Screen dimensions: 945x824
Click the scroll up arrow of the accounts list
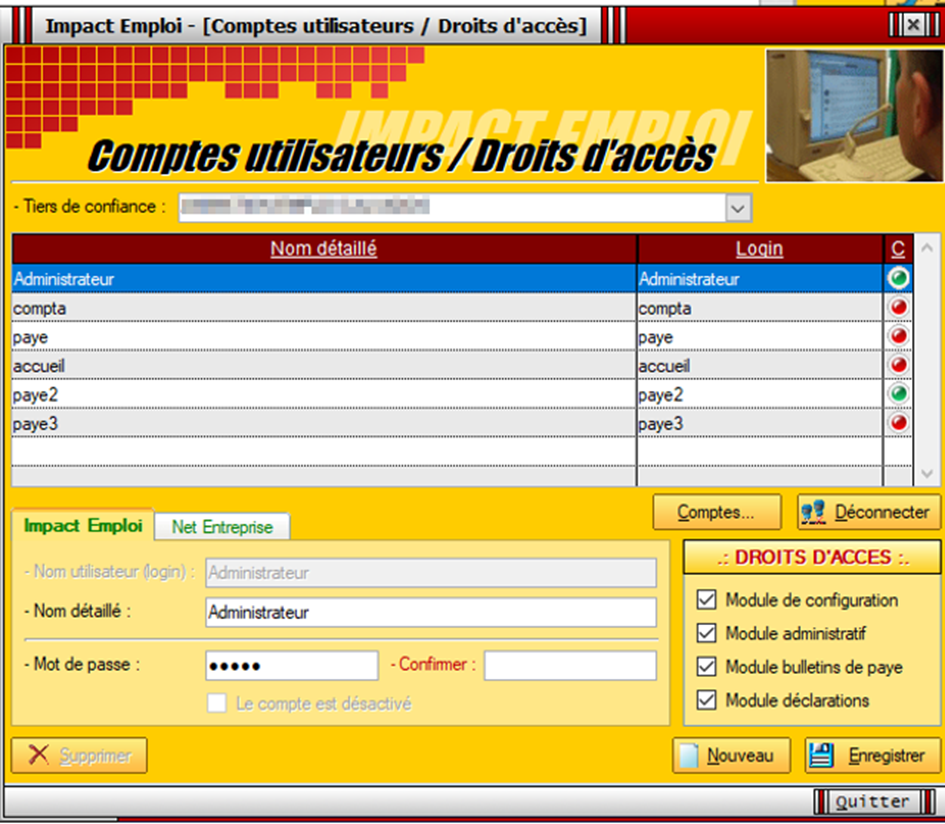click(927, 248)
